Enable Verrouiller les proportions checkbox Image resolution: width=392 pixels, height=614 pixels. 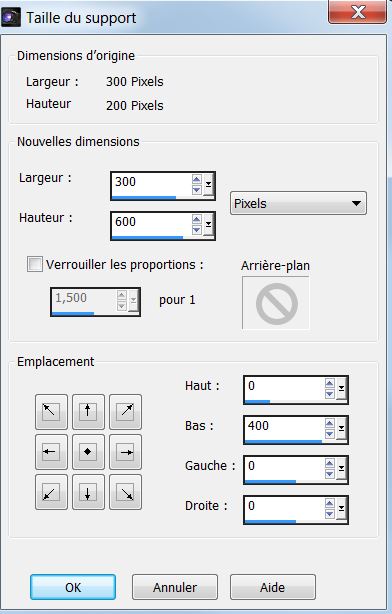click(34, 264)
